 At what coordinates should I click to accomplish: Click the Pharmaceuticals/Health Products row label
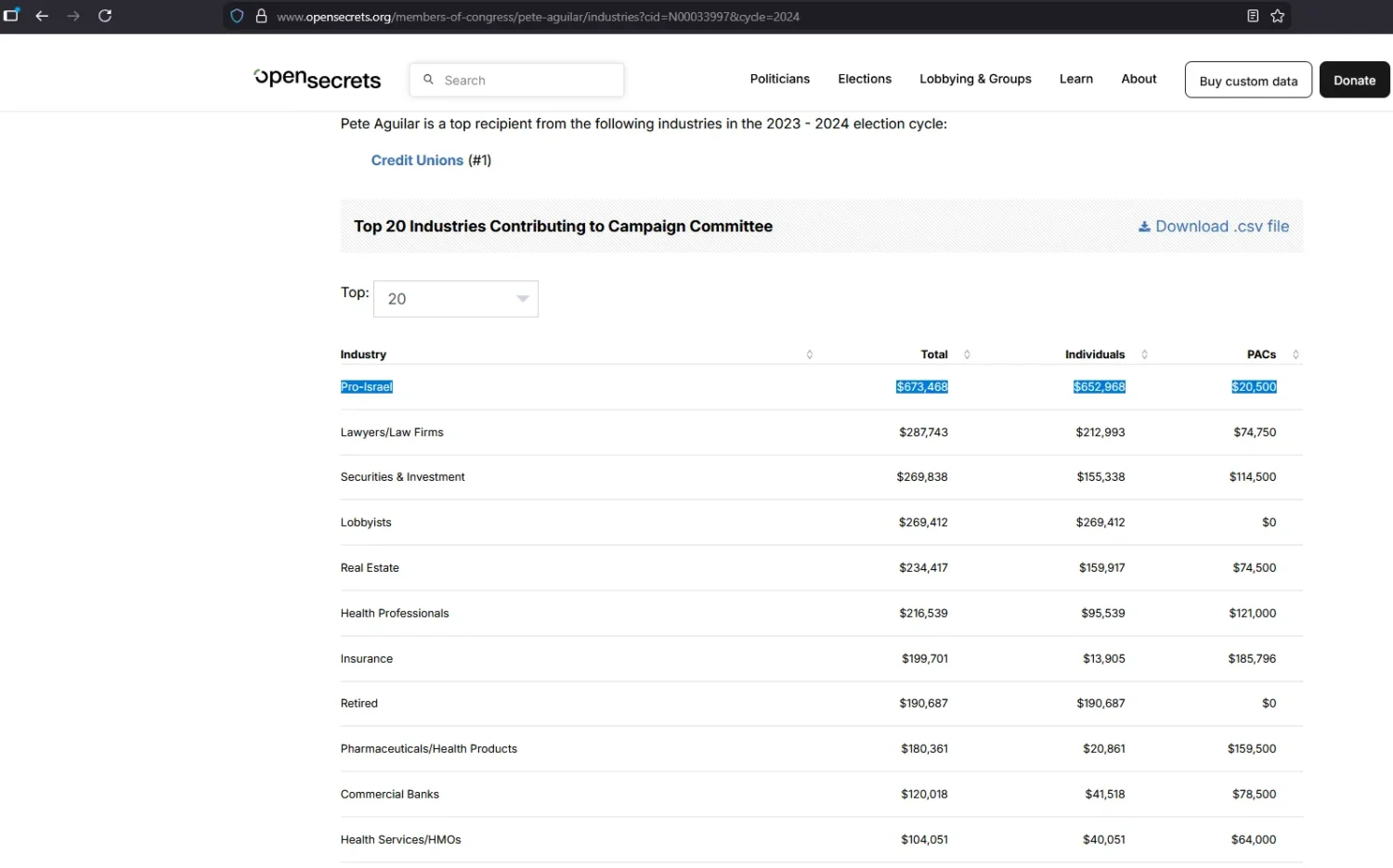pyautogui.click(x=429, y=749)
